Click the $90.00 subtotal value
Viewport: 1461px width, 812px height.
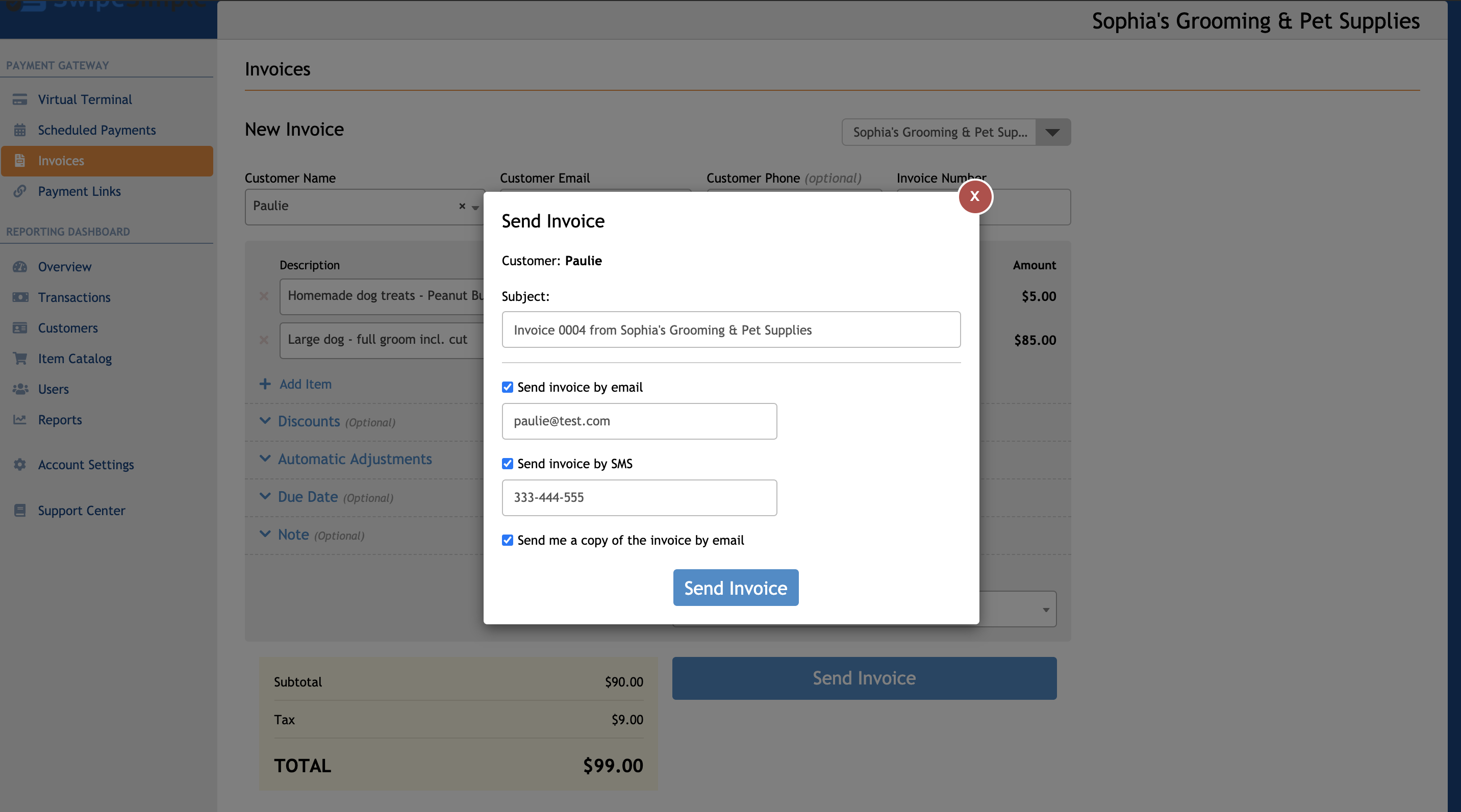[624, 682]
